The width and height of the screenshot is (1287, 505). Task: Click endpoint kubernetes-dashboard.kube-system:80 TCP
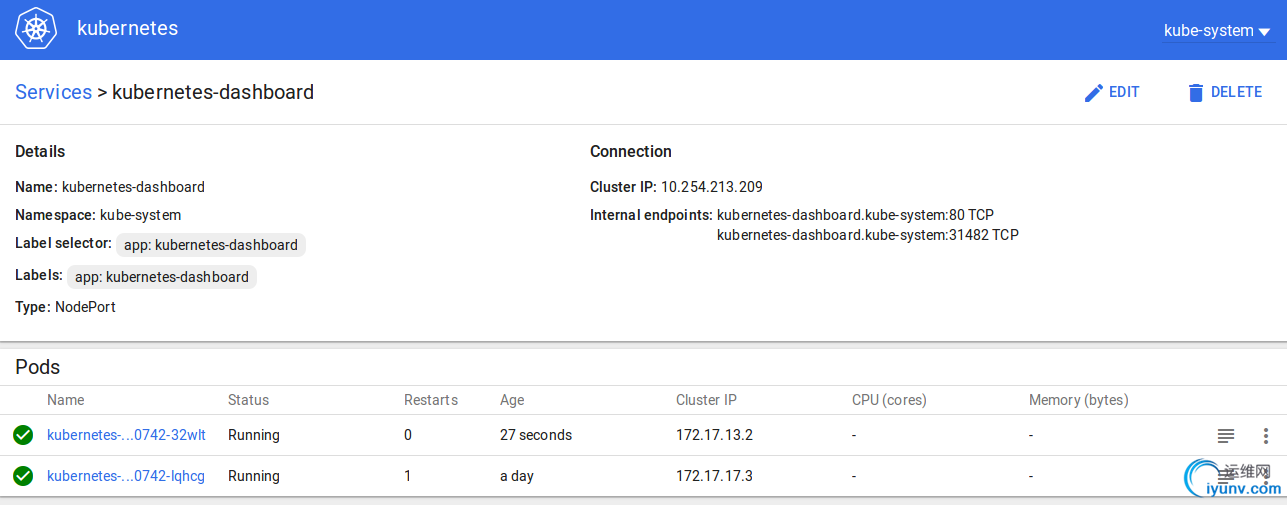click(855, 215)
